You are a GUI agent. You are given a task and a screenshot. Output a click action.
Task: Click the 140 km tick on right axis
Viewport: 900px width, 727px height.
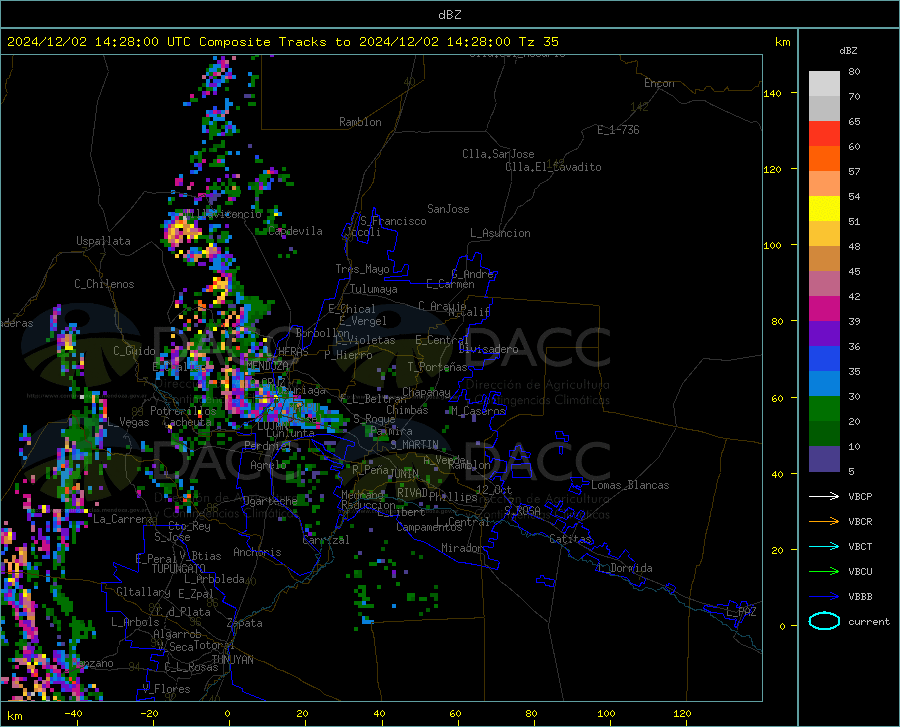[x=772, y=93]
